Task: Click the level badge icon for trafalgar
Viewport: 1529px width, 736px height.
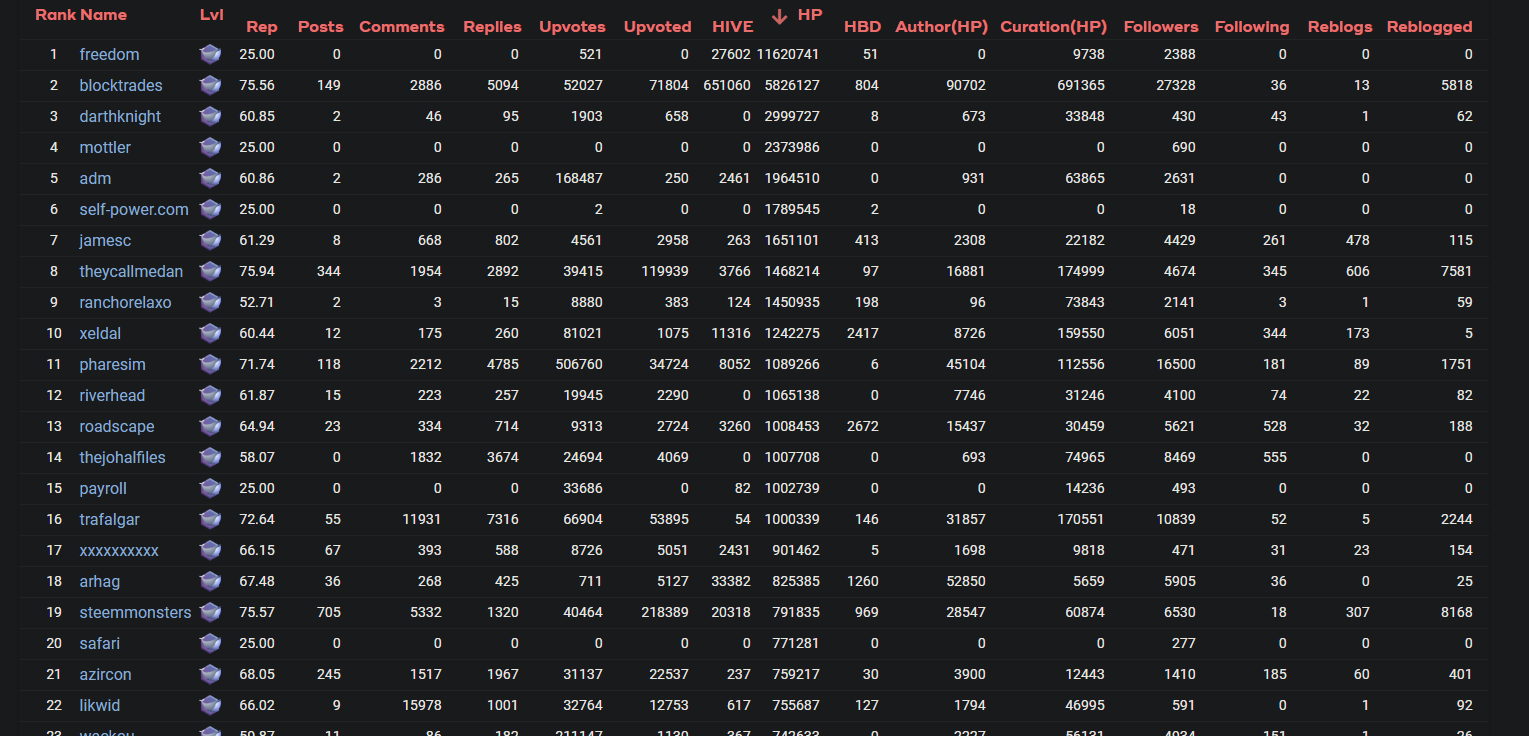Action: click(x=210, y=519)
